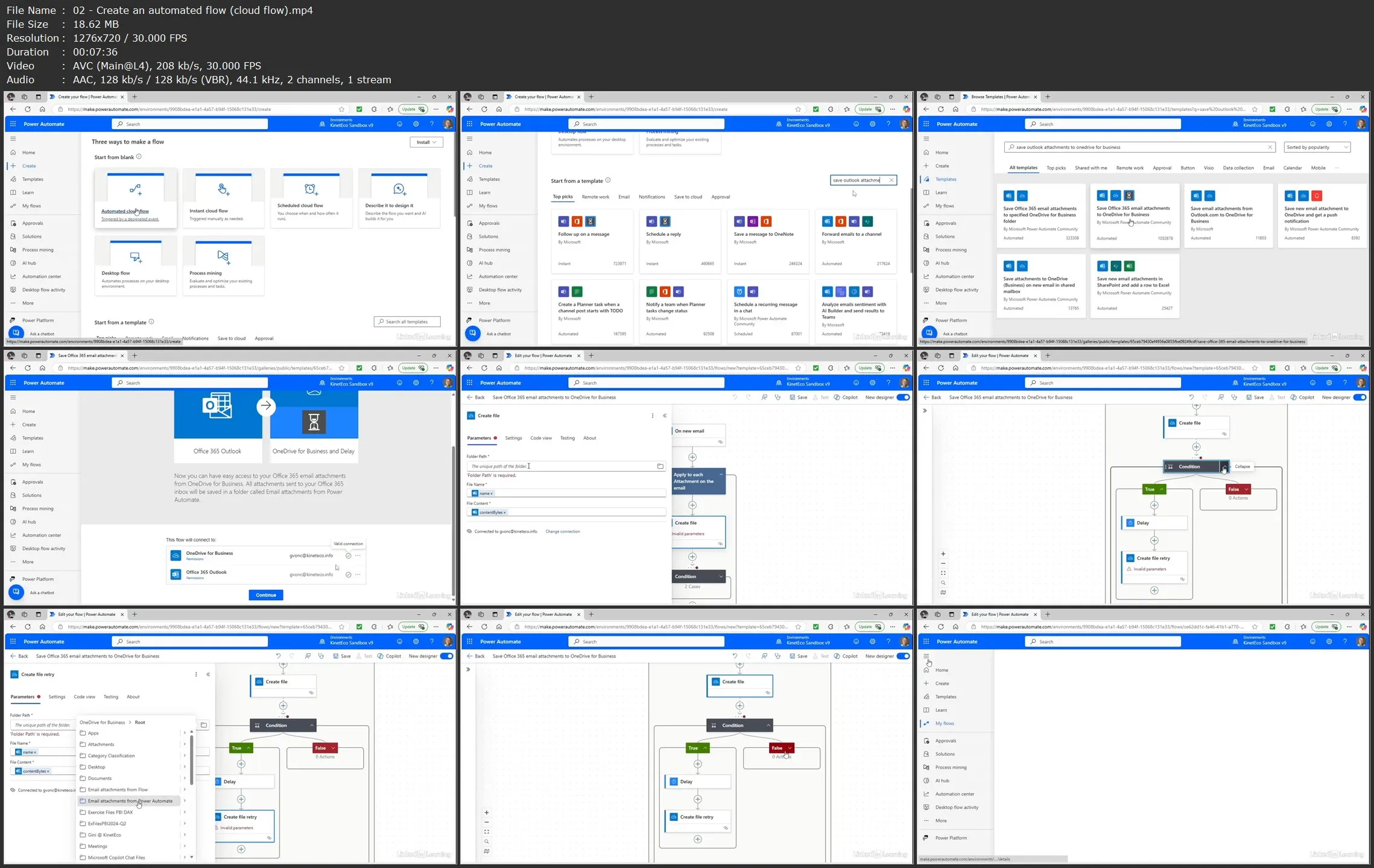Select Email attachments from Power Automate folder
Screen dimensions: 1374x868
click(x=130, y=801)
